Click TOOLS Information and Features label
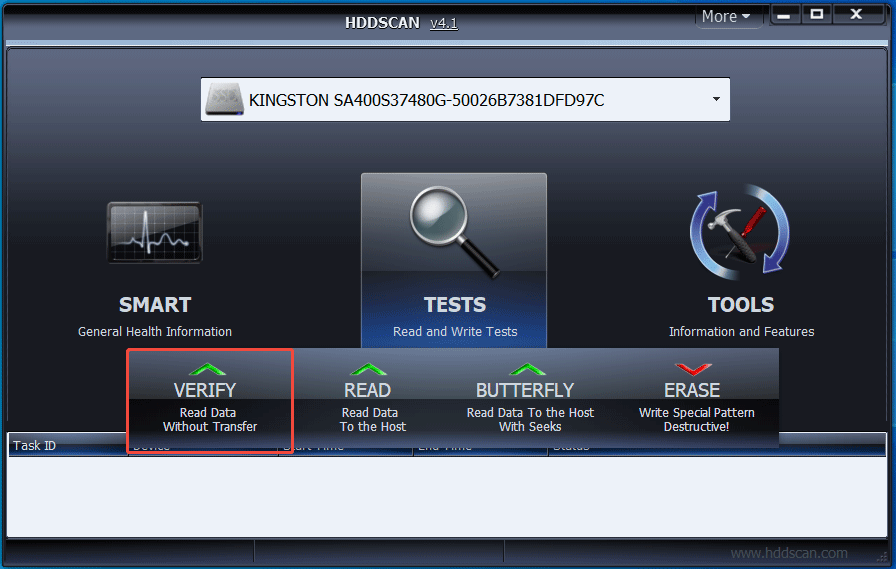Screen dimensions: 896x569 pos(741,331)
